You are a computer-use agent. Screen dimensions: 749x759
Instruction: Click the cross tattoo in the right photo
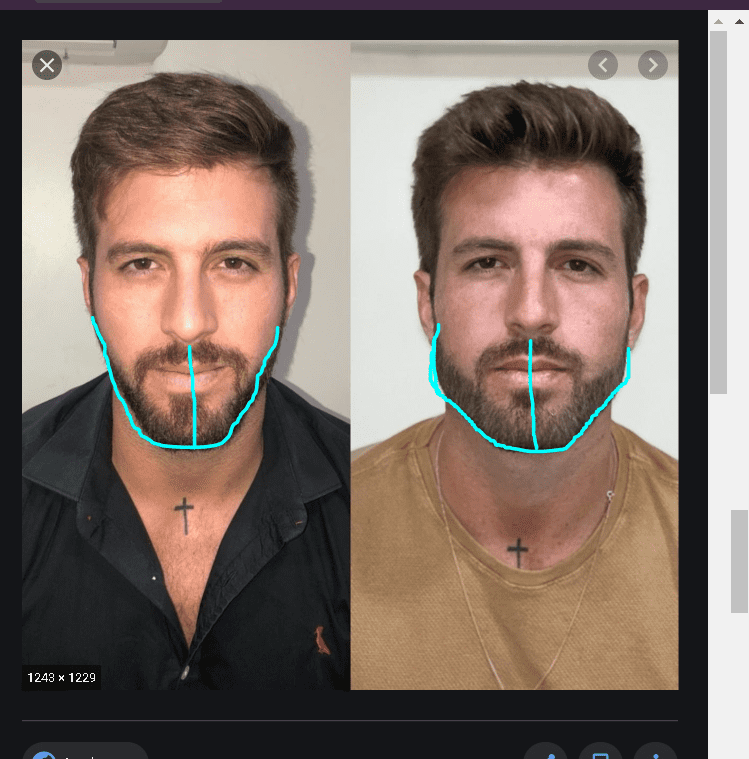[x=518, y=552]
